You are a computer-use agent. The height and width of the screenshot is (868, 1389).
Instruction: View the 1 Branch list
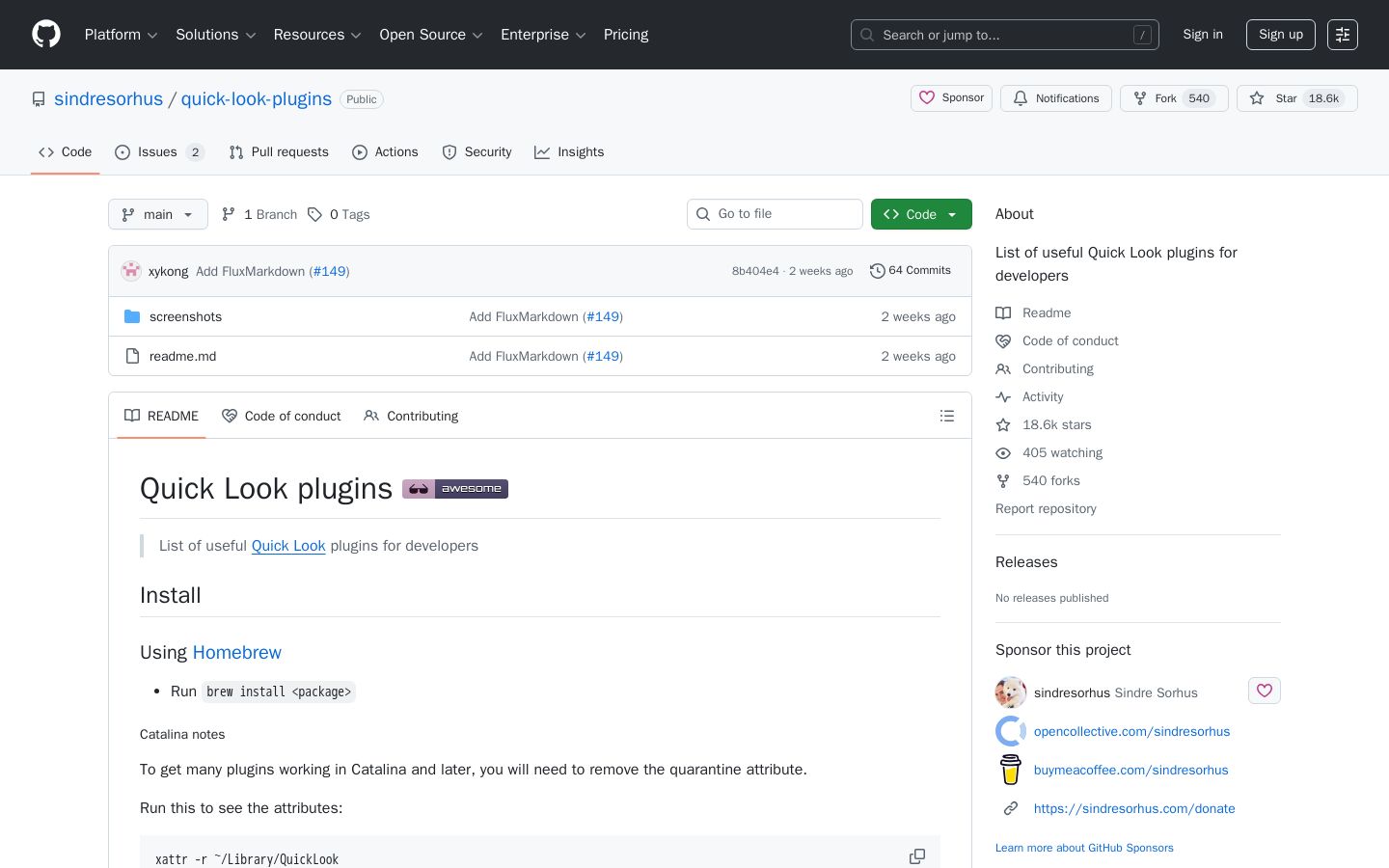point(259,214)
